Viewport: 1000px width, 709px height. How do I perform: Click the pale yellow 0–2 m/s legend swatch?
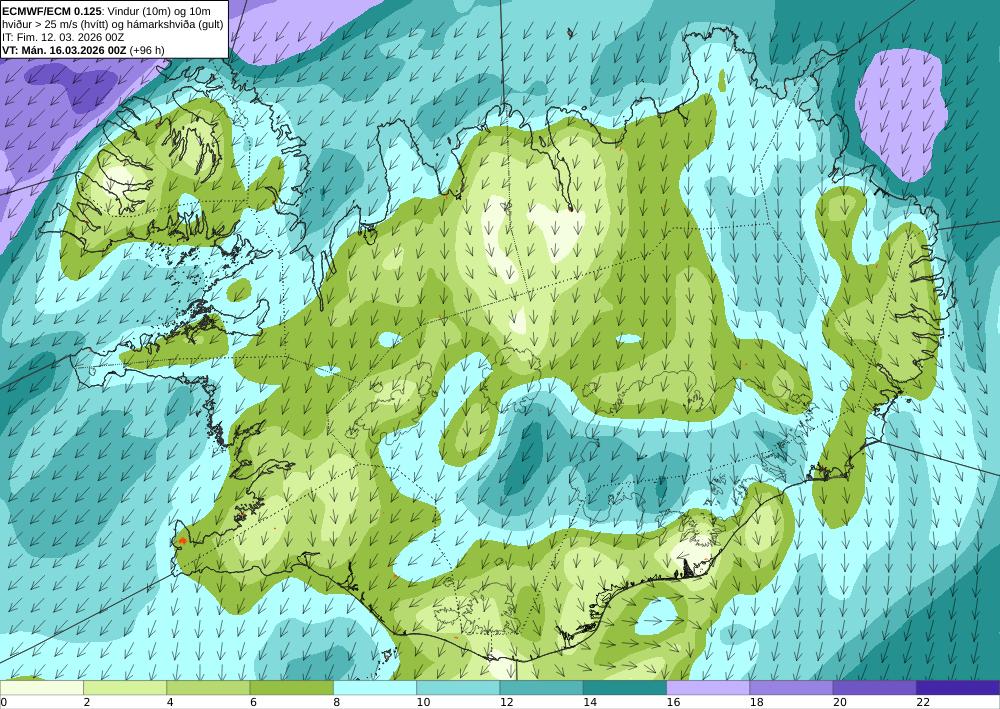41,688
